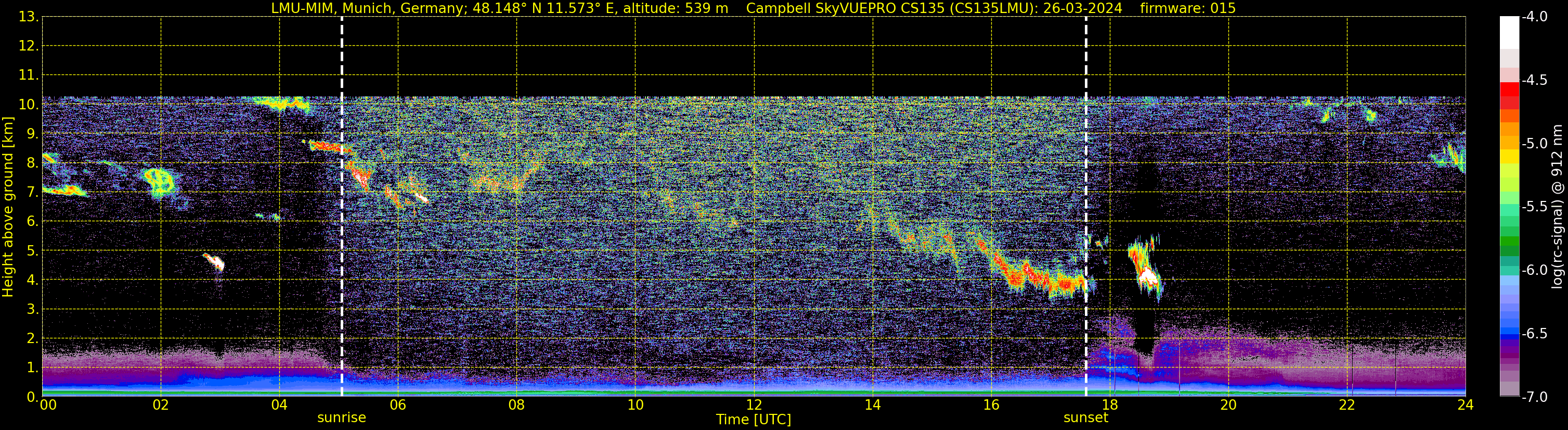Click the height-axis tick label '3.'
Image resolution: width=1568 pixels, height=430 pixels.
pos(32,309)
